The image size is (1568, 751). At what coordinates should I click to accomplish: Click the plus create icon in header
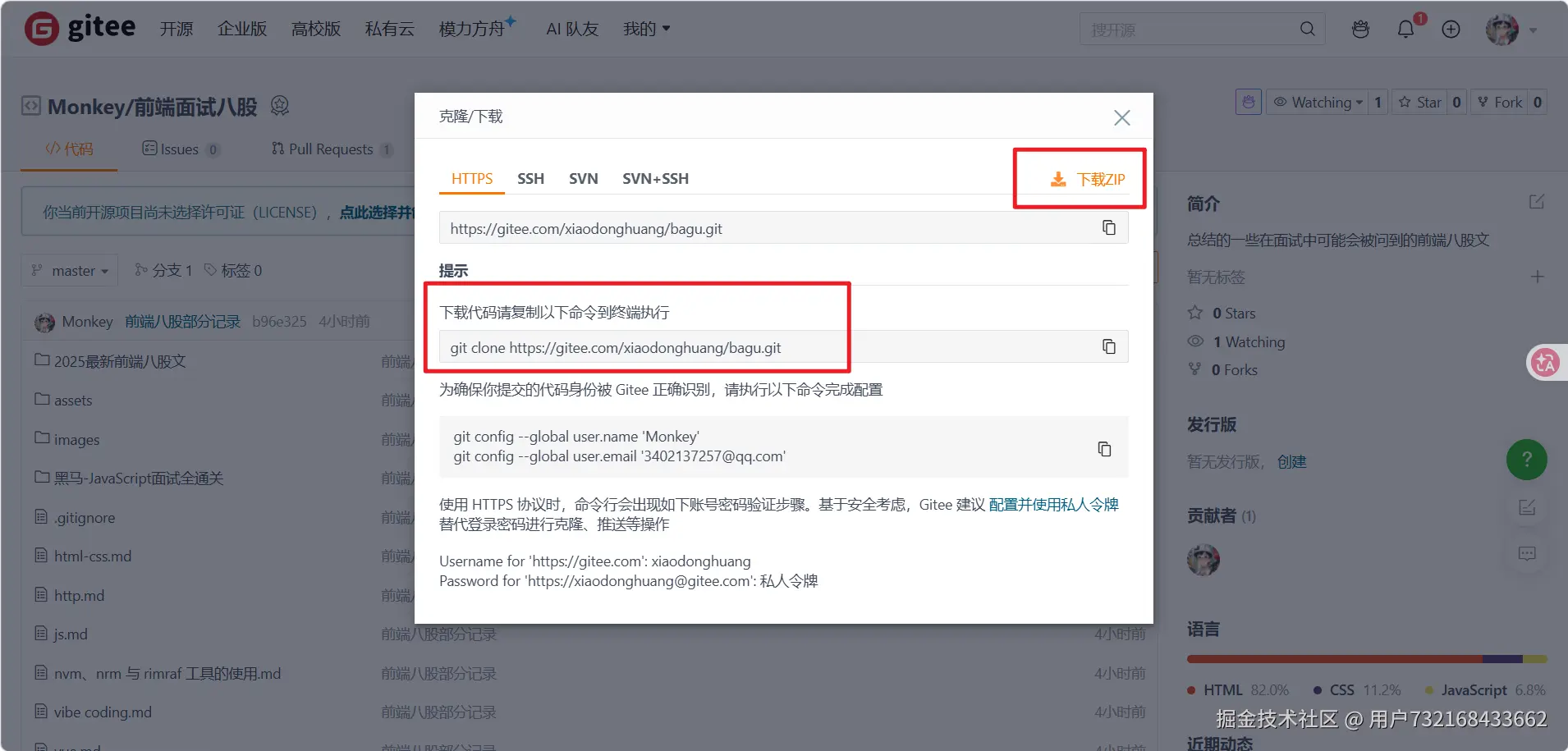[1451, 30]
